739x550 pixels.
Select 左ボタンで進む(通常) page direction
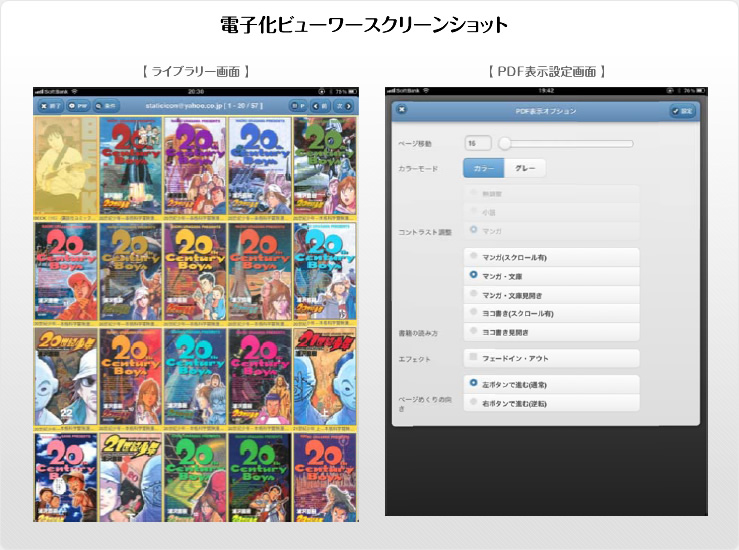(473, 383)
